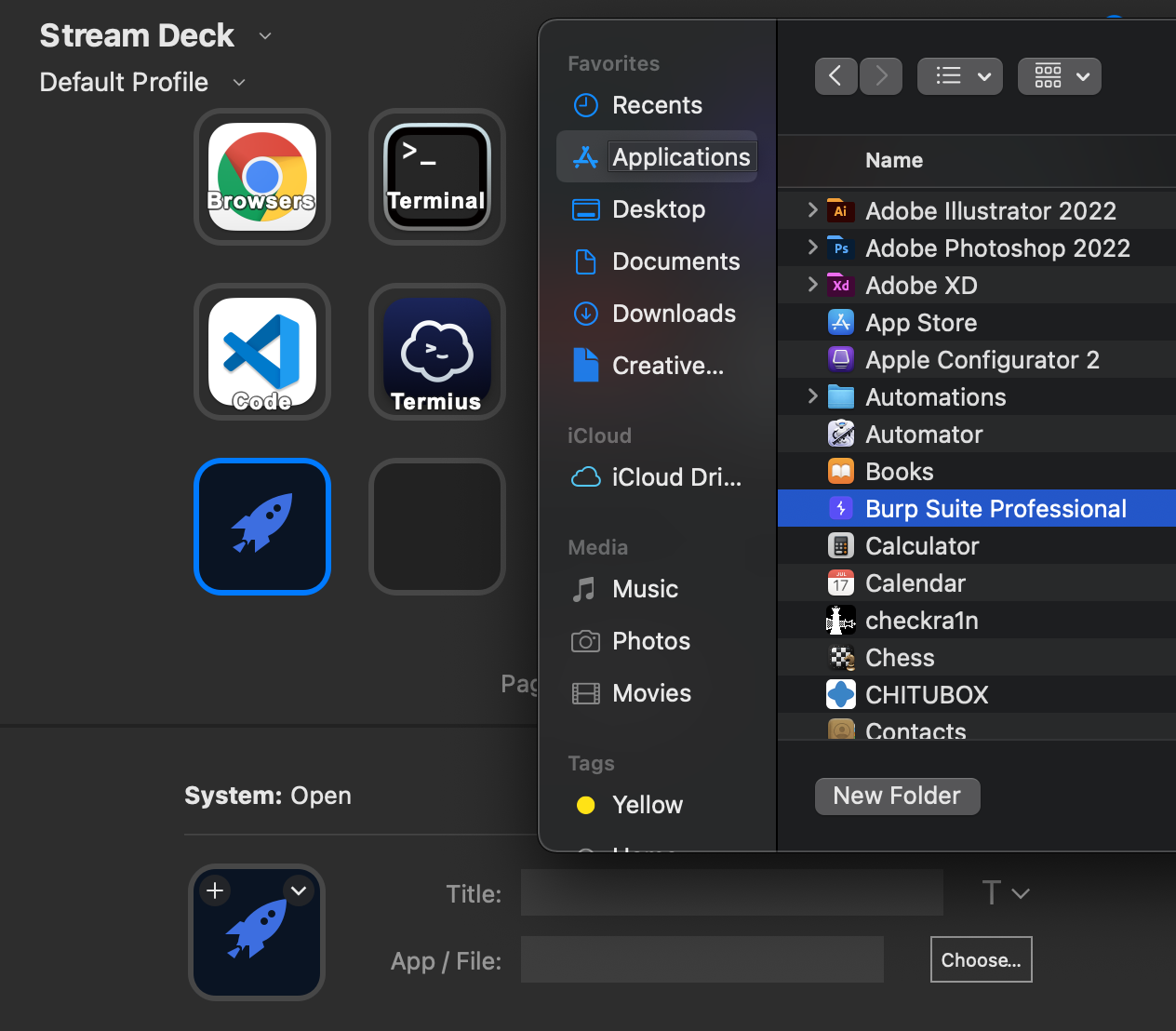This screenshot has width=1176, height=1031.
Task: Expand the Stream Deck device dropdown
Action: click(x=265, y=35)
